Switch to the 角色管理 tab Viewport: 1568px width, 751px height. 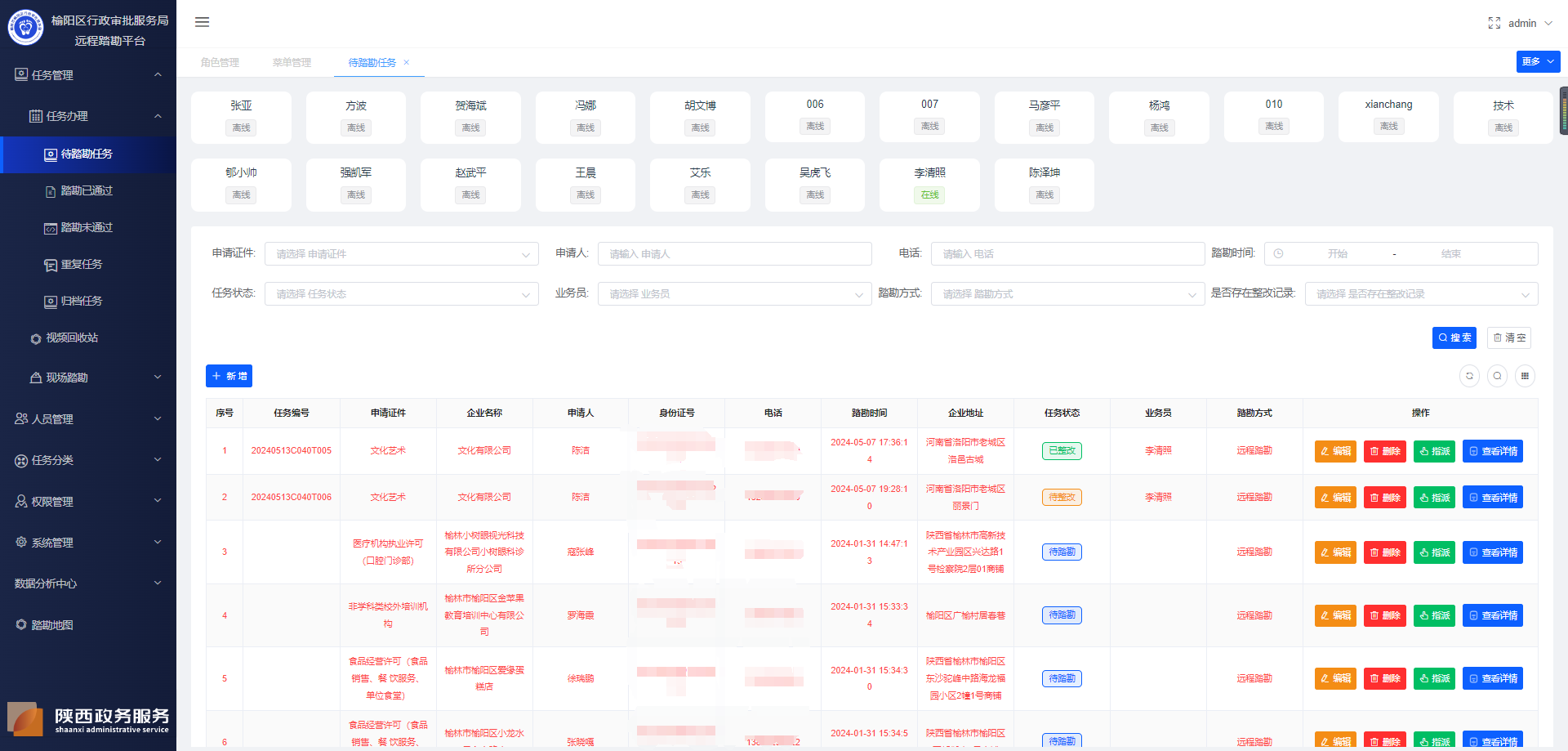220,62
